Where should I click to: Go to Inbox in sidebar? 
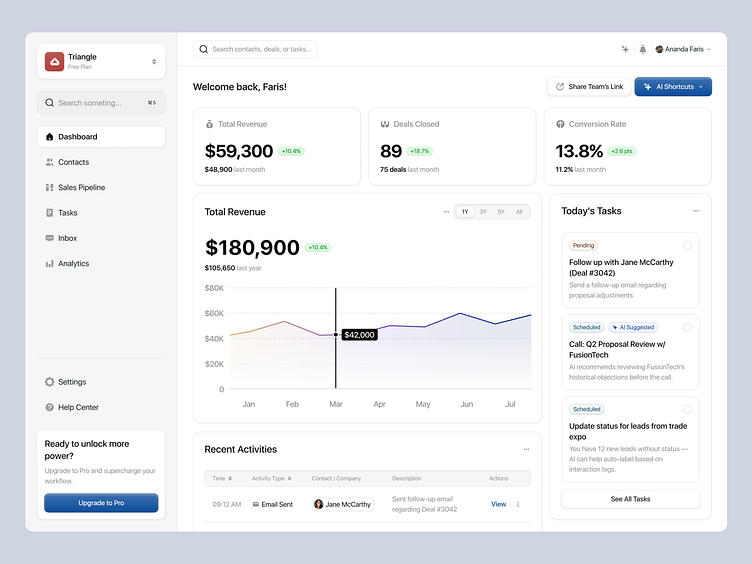tap(67, 238)
